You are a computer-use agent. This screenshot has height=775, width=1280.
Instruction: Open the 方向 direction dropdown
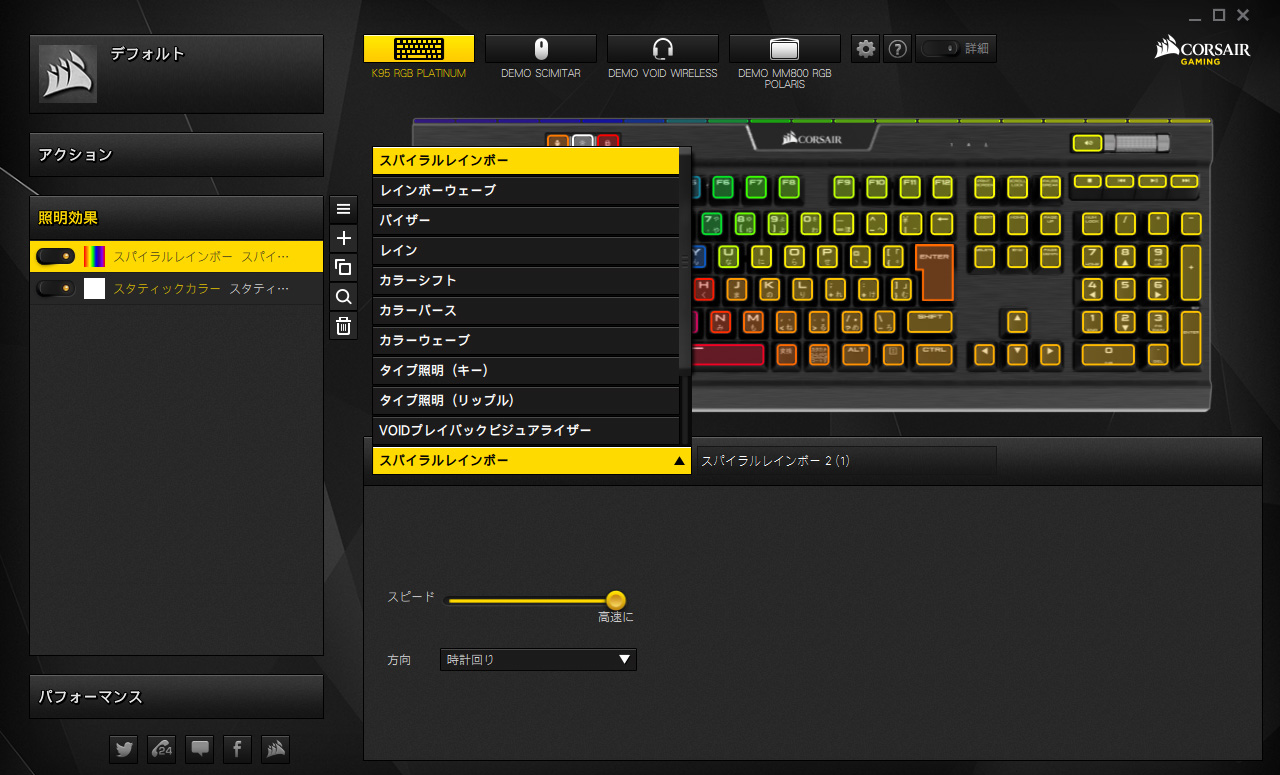(538, 660)
